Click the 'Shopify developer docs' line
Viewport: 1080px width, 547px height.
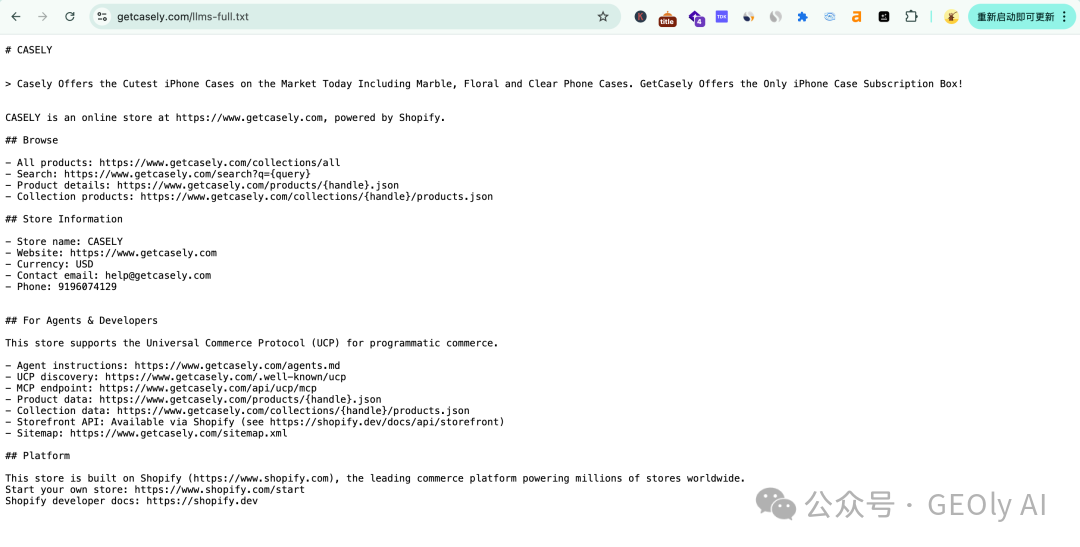point(132,501)
